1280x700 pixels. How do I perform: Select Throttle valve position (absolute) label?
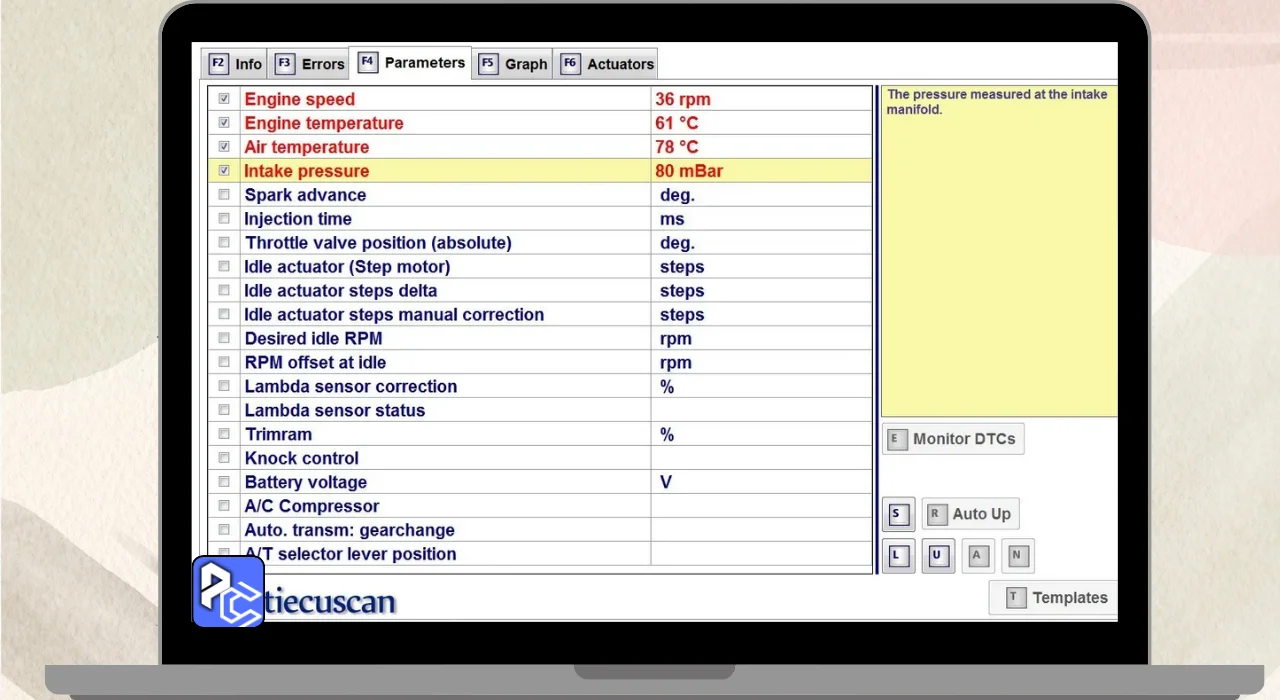click(378, 243)
